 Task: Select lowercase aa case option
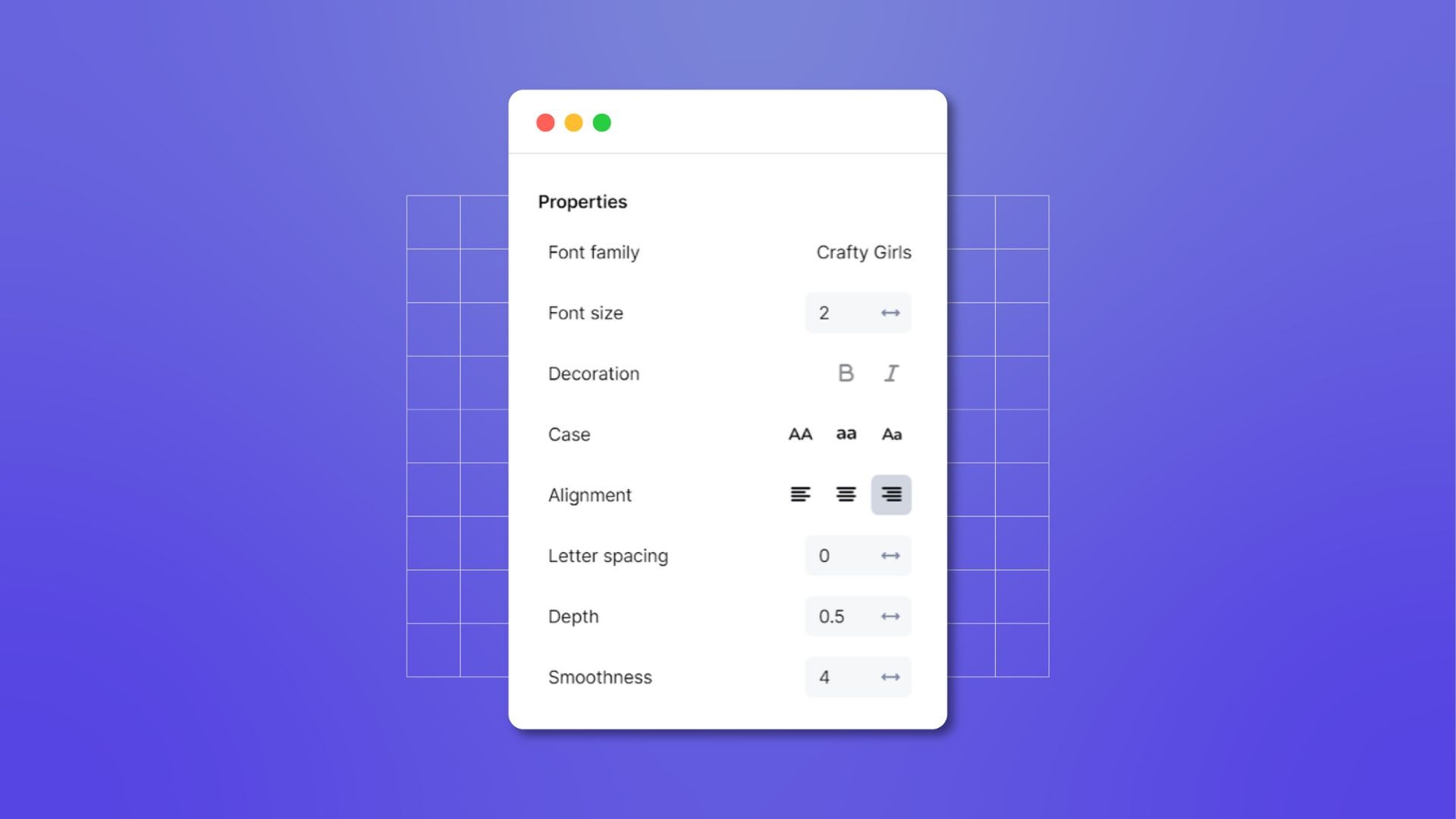coord(846,434)
